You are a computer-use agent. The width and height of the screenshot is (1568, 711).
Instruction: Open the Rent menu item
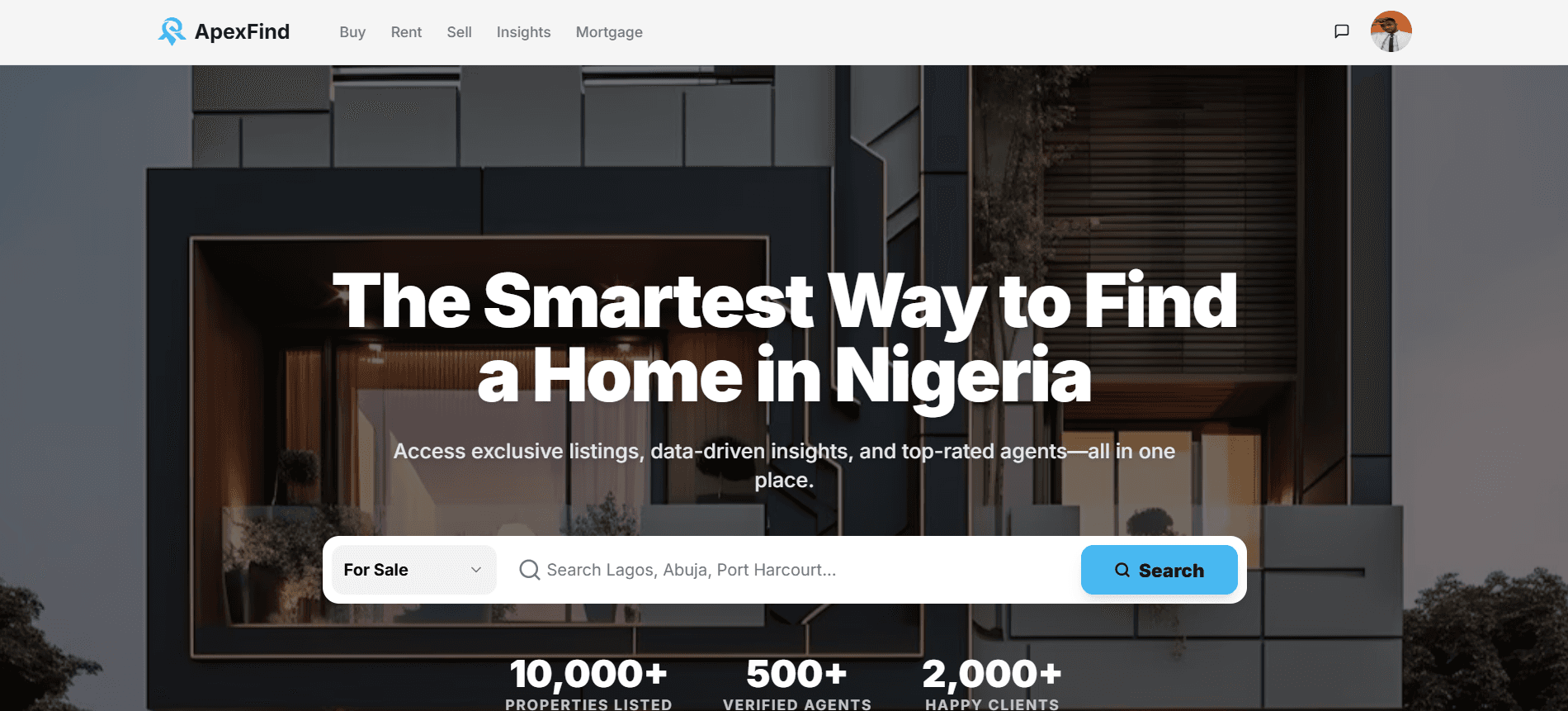coord(406,32)
